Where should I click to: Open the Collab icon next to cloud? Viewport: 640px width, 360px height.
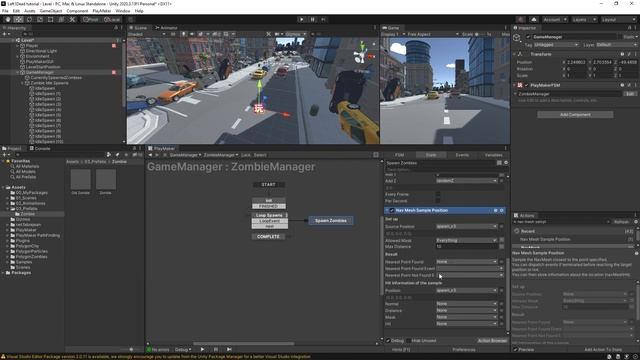(520, 20)
